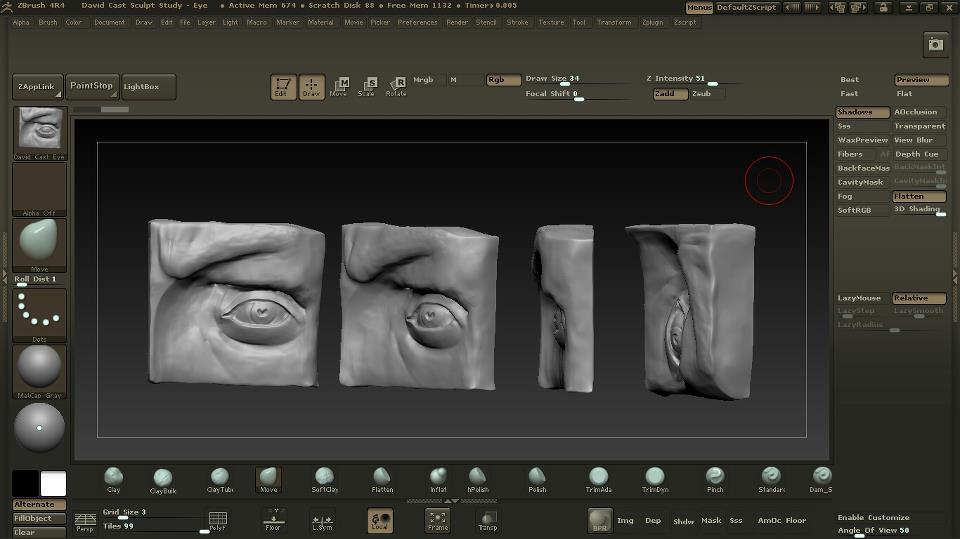This screenshot has height=539, width=960.
Task: Open the Alpha Off selector
Action: [39, 189]
